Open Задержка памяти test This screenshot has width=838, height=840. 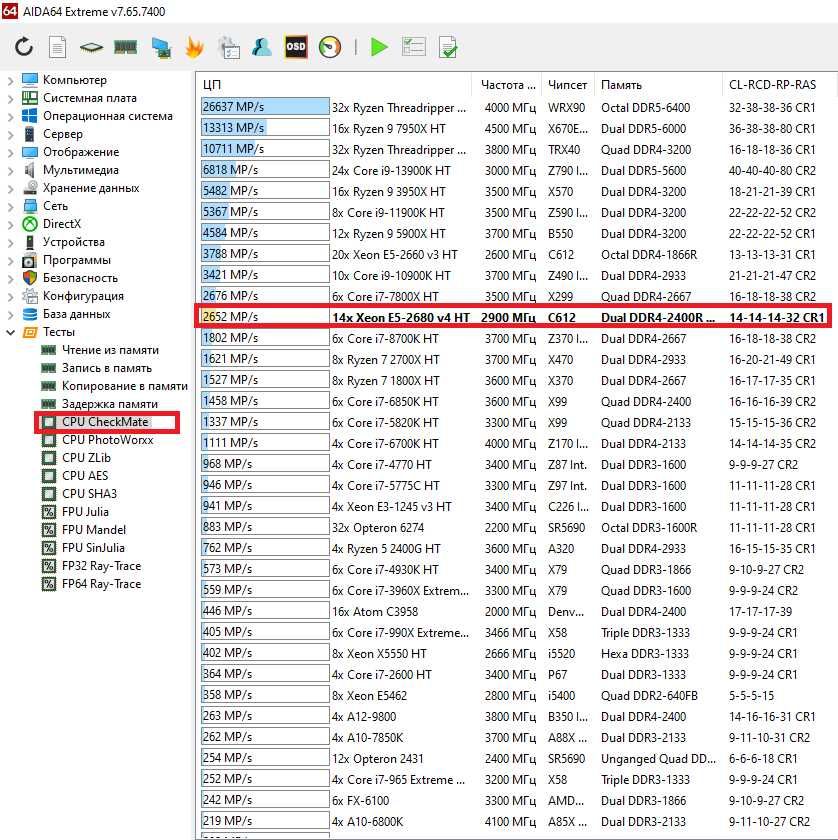click(110, 404)
